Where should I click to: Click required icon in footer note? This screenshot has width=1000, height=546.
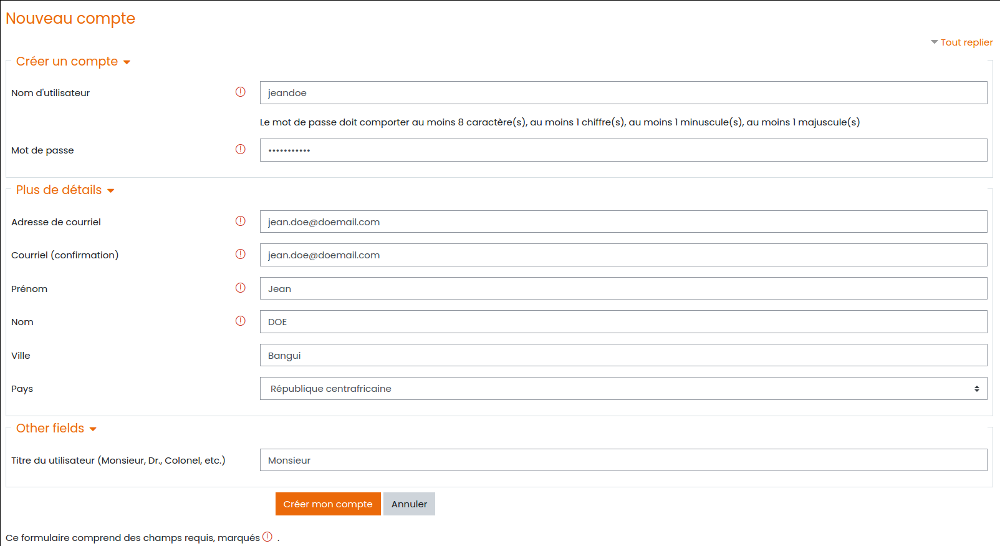(x=267, y=537)
